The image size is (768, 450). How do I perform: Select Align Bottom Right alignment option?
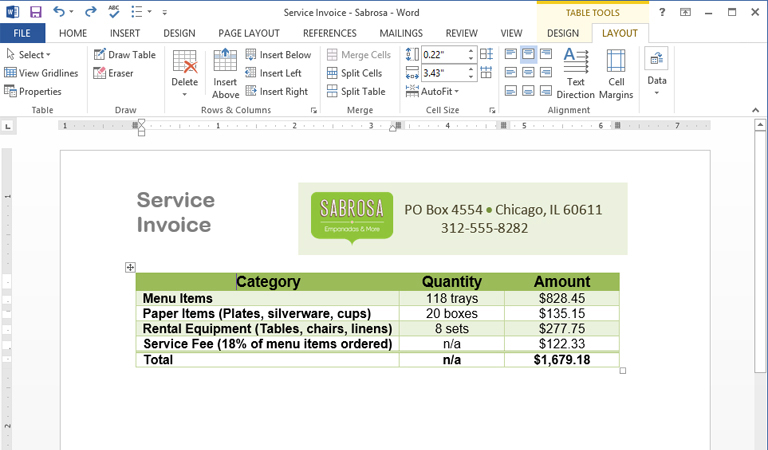(x=545, y=91)
